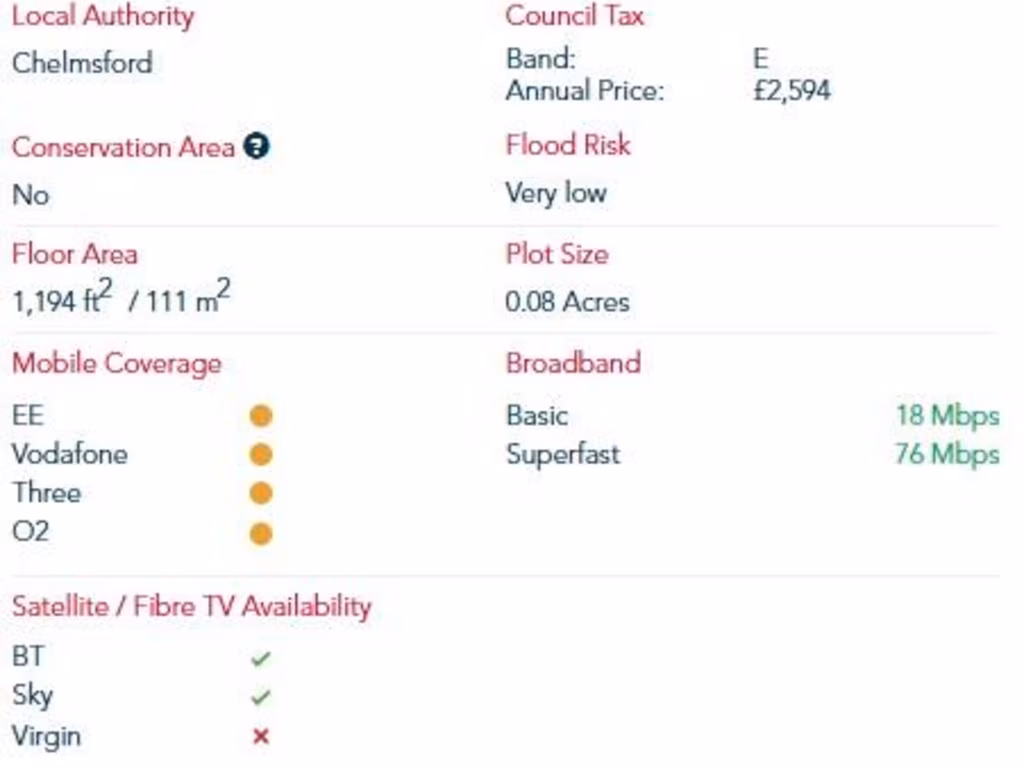Click the Virgin unavailable red cross
The image size is (1024, 768).
[x=261, y=737]
